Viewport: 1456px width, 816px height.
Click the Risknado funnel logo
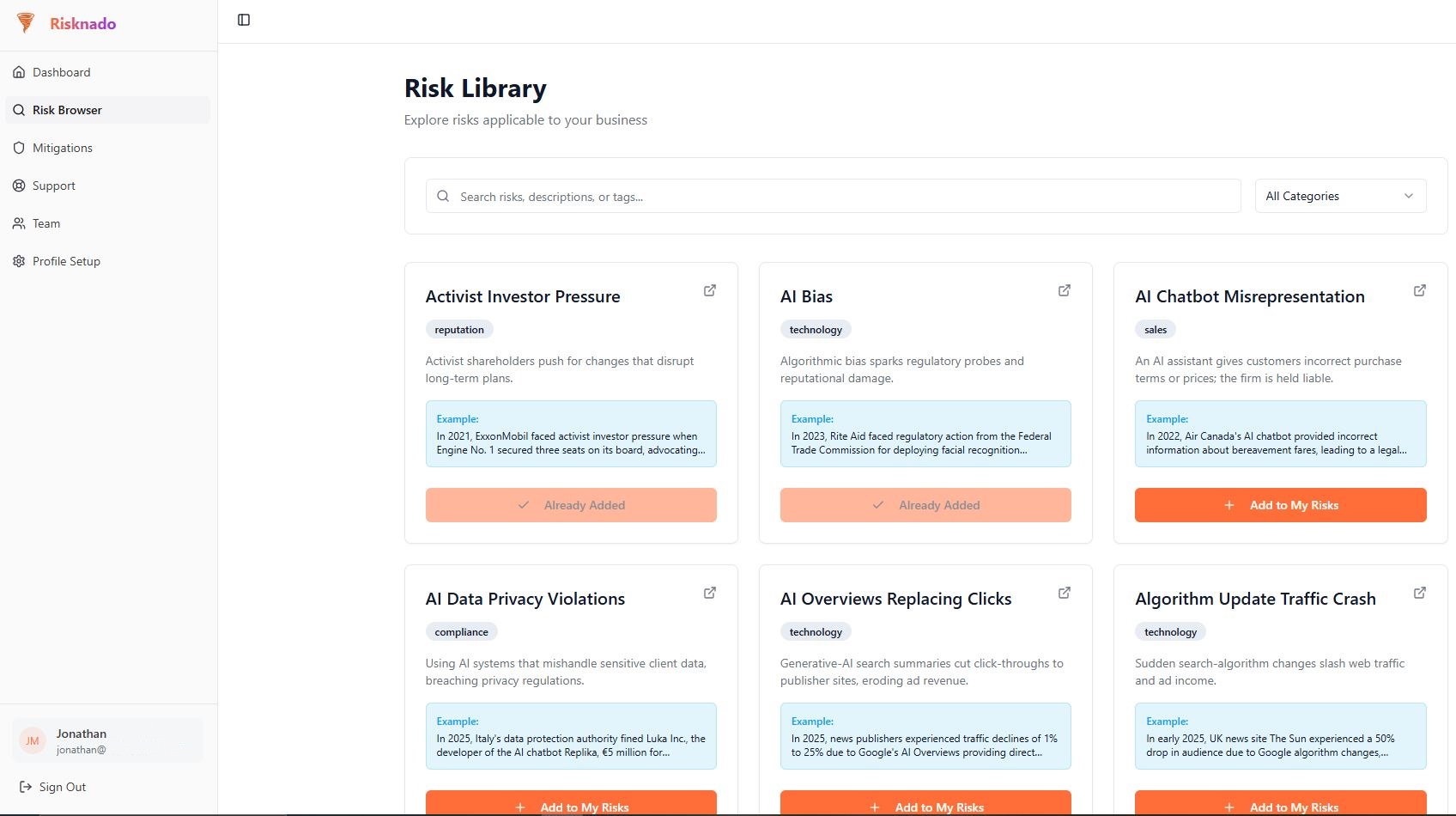(x=25, y=23)
